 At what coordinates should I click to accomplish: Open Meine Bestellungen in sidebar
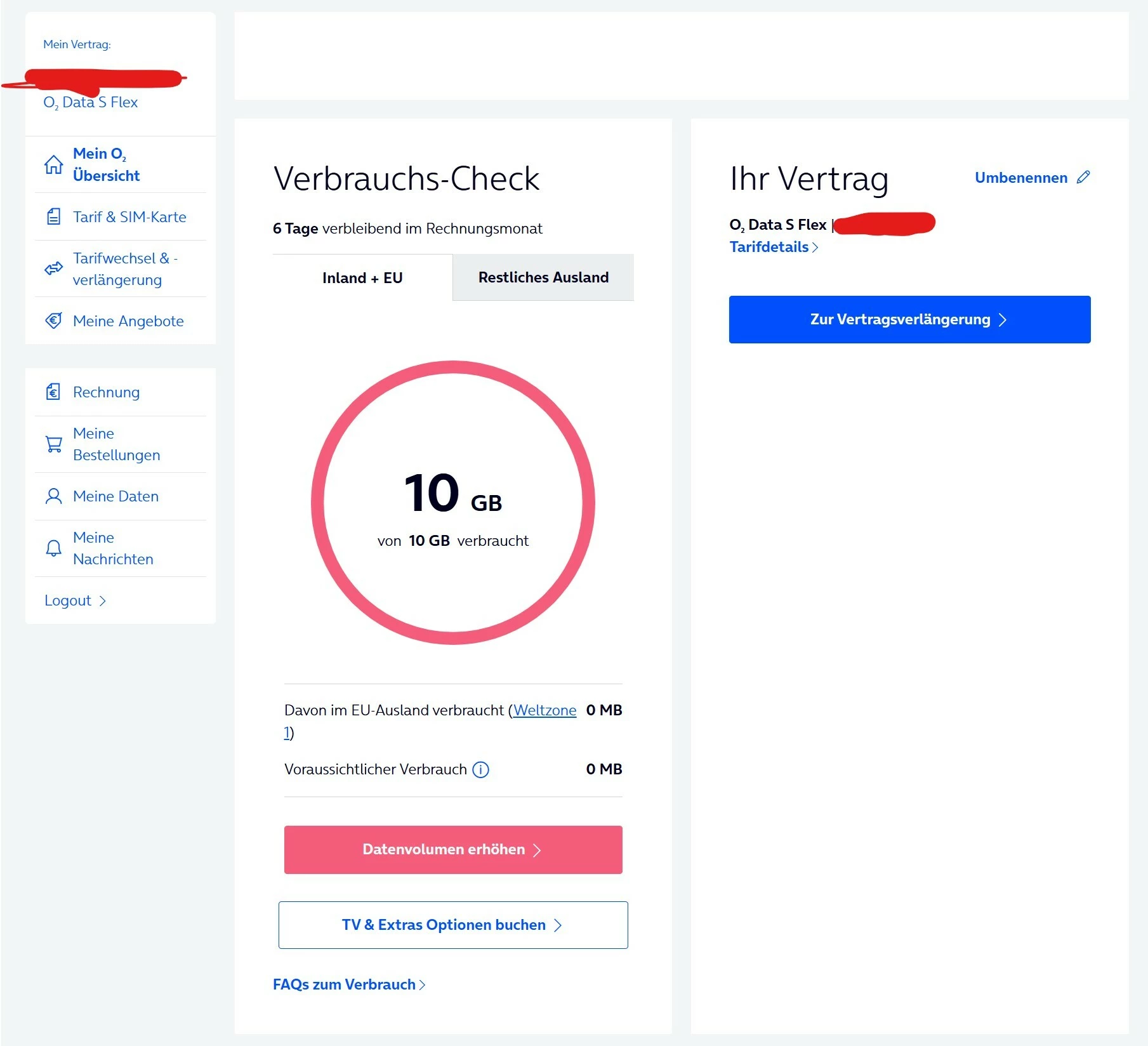coord(121,444)
